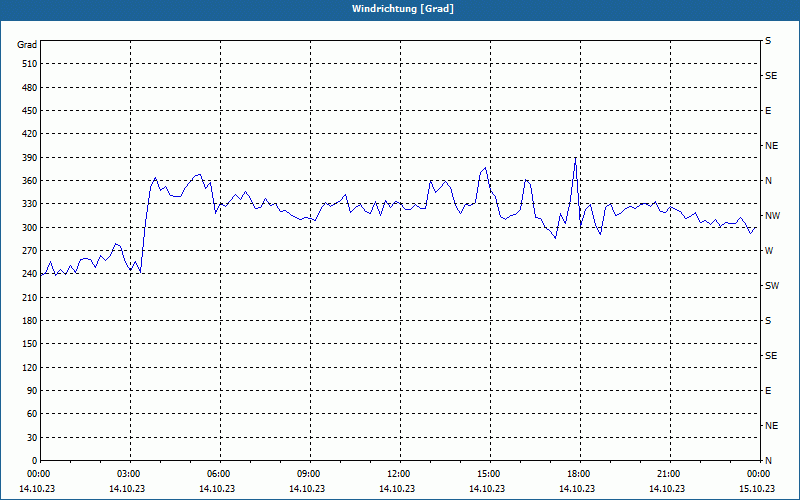Click the 360 y-axis value label

tap(30, 181)
